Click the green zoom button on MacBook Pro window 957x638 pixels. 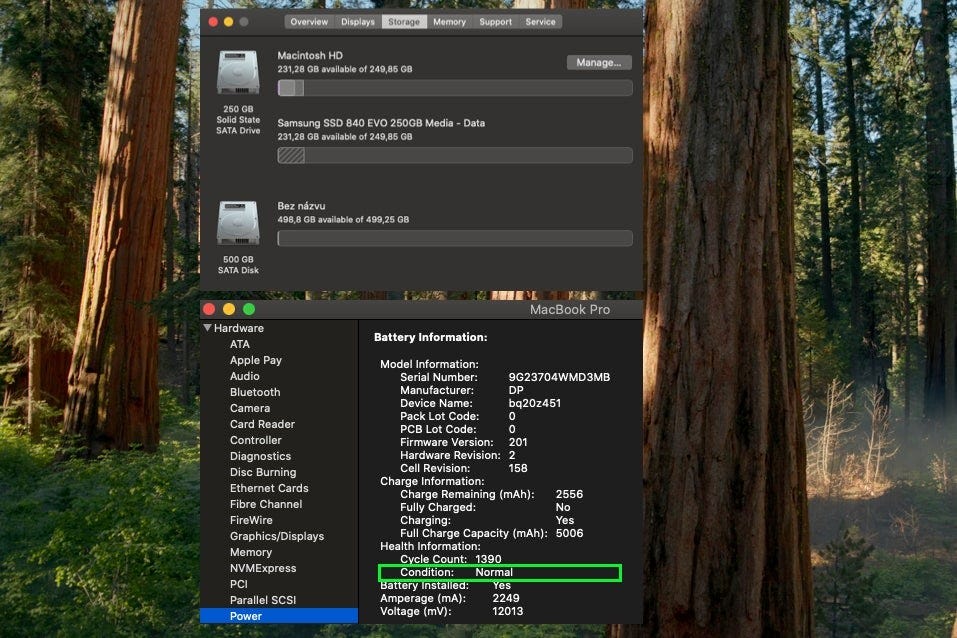[x=249, y=309]
